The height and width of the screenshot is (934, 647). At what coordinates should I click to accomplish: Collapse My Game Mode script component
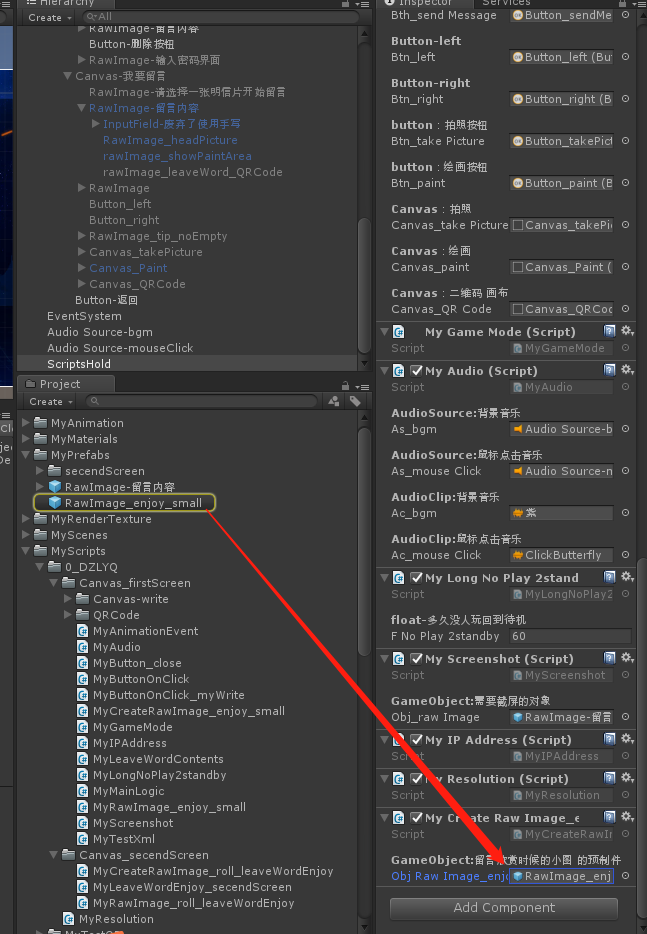click(384, 331)
